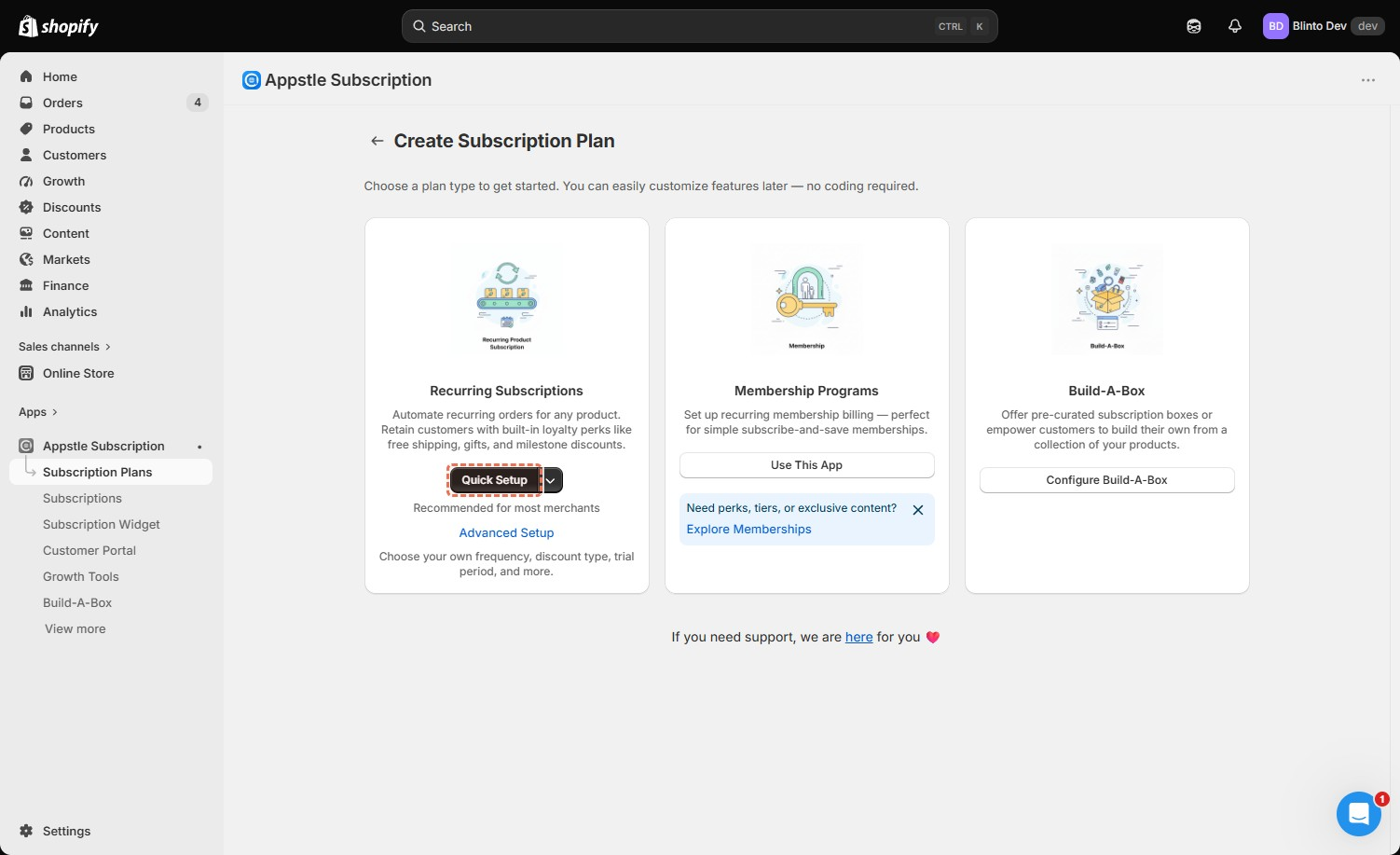Open Build-A-Box in the sidebar
The height and width of the screenshot is (855, 1400).
pyautogui.click(x=111, y=602)
